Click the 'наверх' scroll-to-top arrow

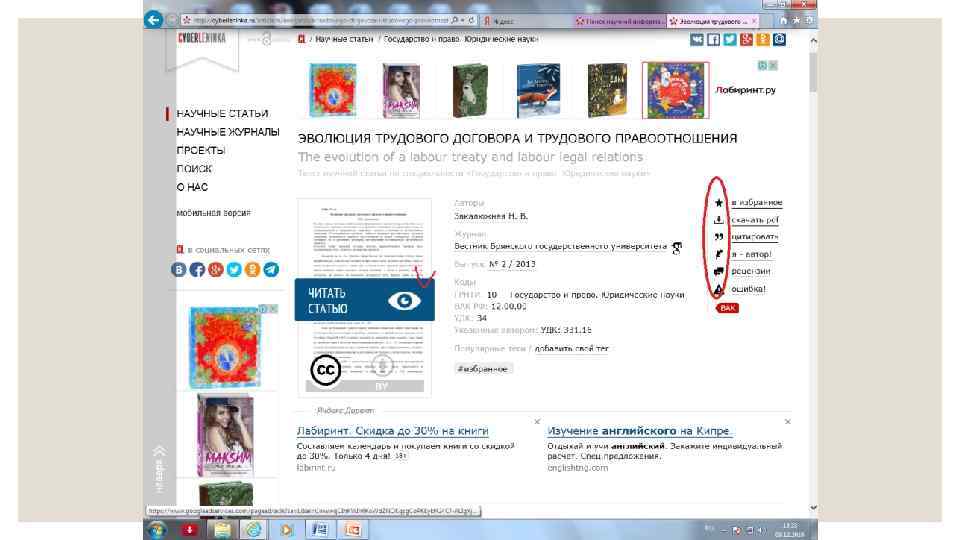(x=160, y=468)
